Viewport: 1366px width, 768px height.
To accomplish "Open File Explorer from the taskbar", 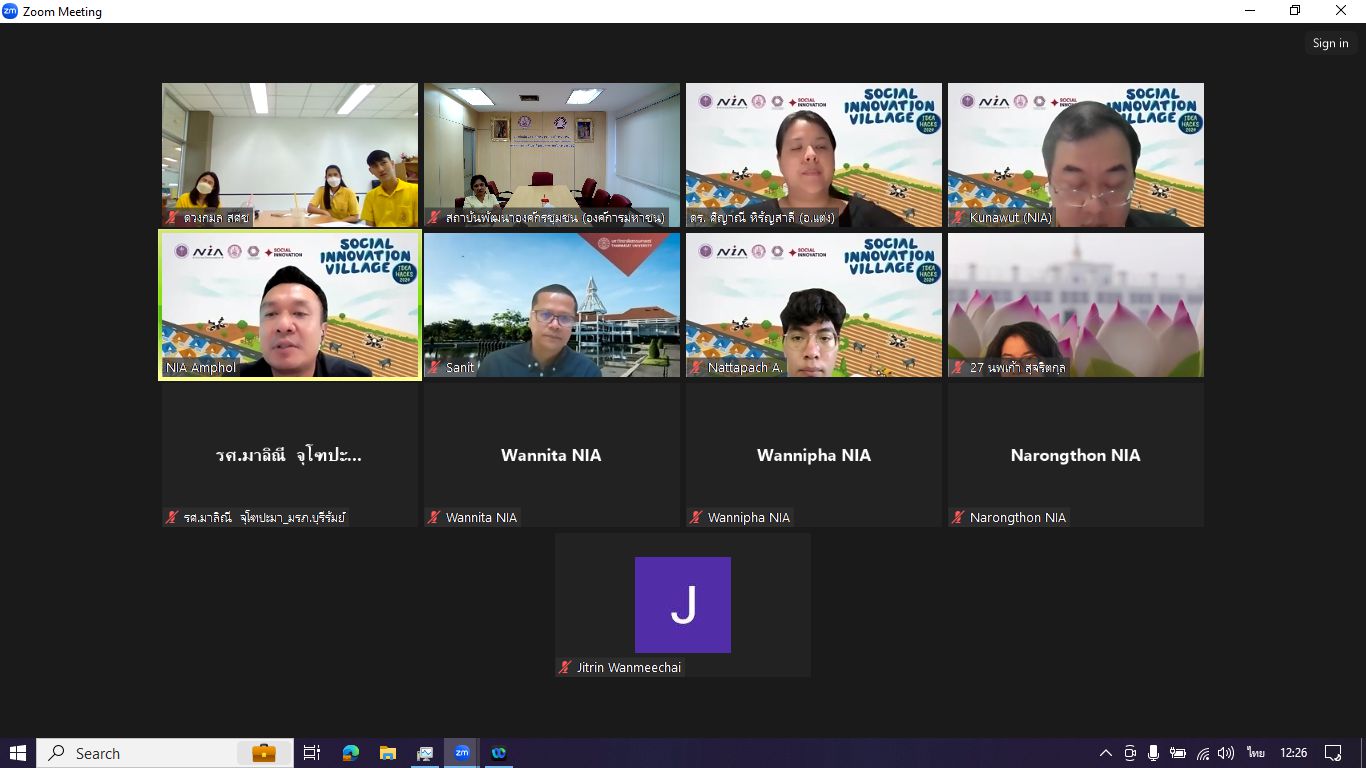I will [x=388, y=753].
